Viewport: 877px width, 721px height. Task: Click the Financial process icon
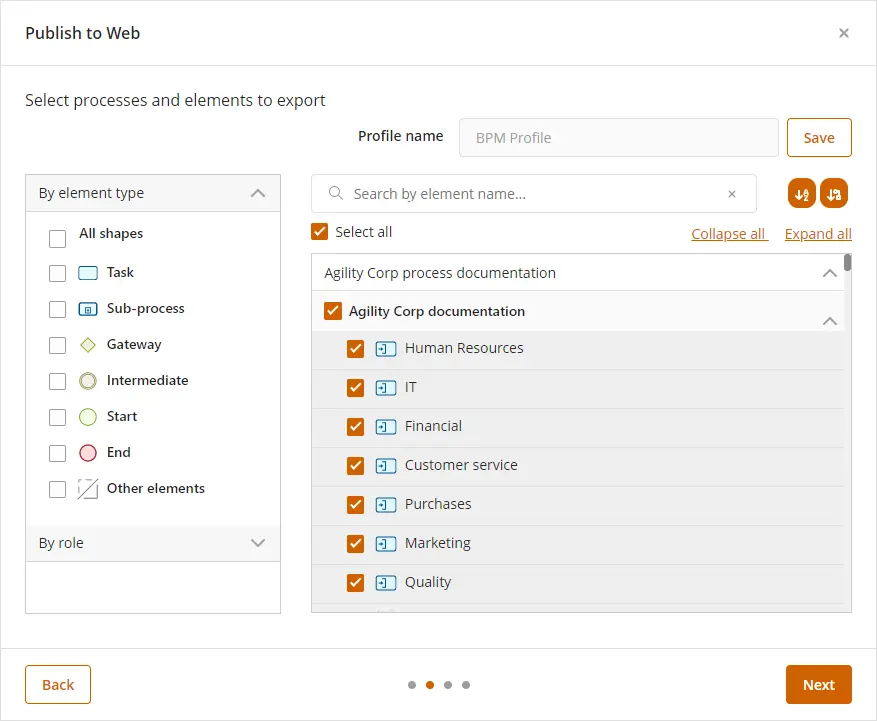pyautogui.click(x=386, y=427)
